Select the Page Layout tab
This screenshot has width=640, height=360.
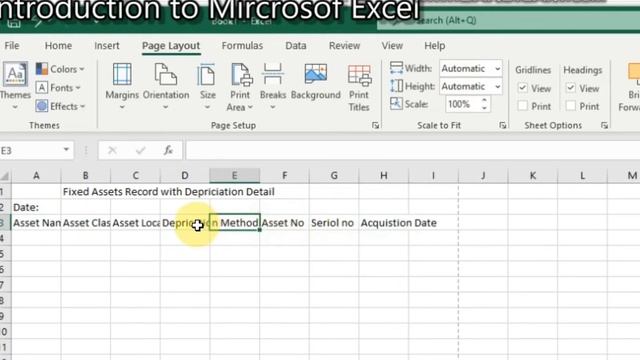pyautogui.click(x=171, y=46)
